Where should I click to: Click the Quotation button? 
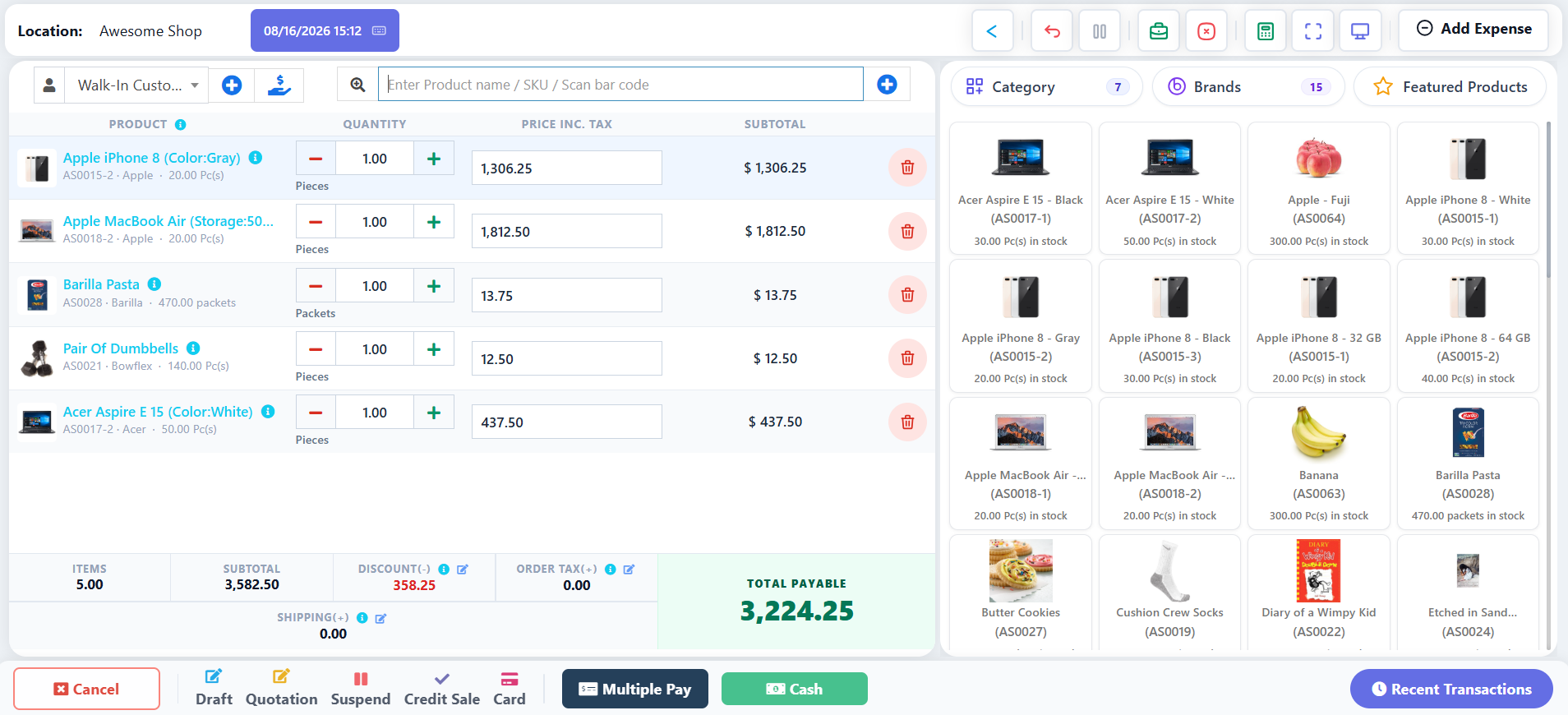coord(281,688)
